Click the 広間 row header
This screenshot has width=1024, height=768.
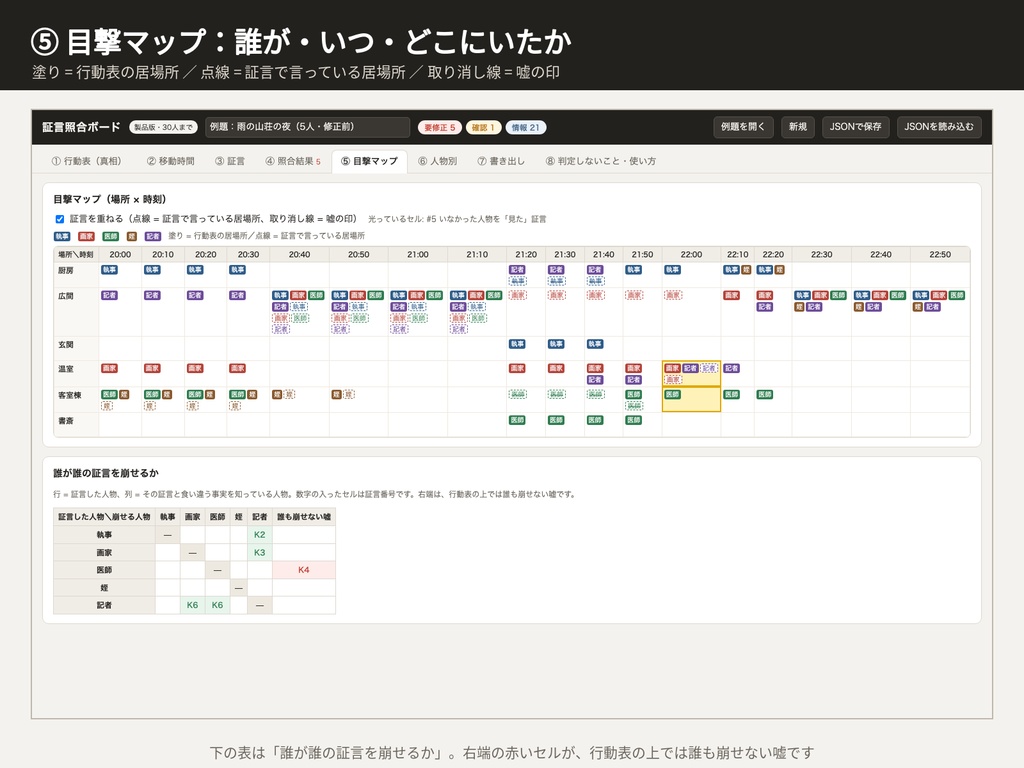[x=76, y=312]
